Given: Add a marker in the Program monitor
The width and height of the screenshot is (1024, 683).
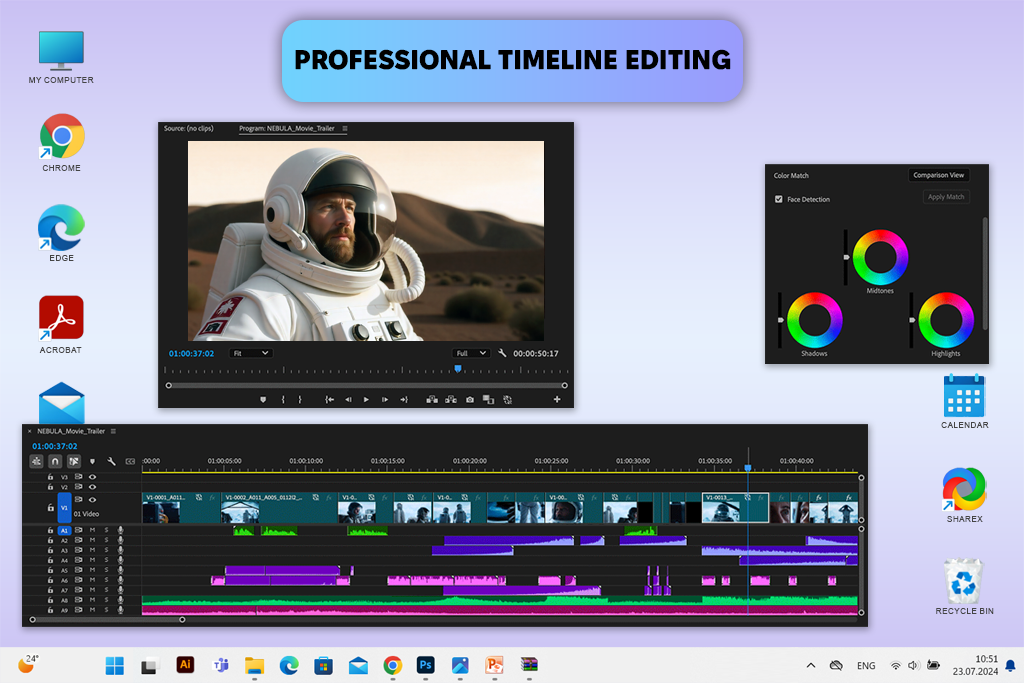Looking at the screenshot, I should [x=263, y=400].
